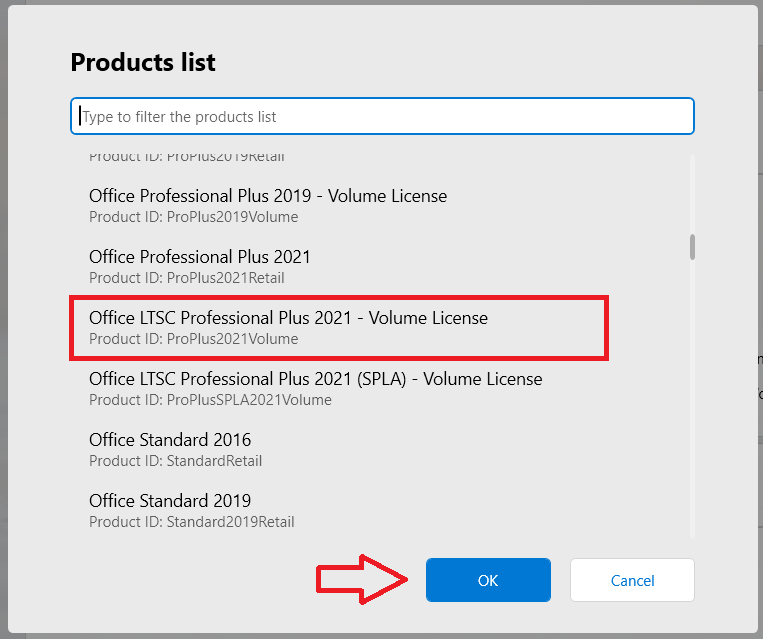Image resolution: width=763 pixels, height=639 pixels.
Task: Click the ProPlus2021Volume product ID text
Action: 194,339
